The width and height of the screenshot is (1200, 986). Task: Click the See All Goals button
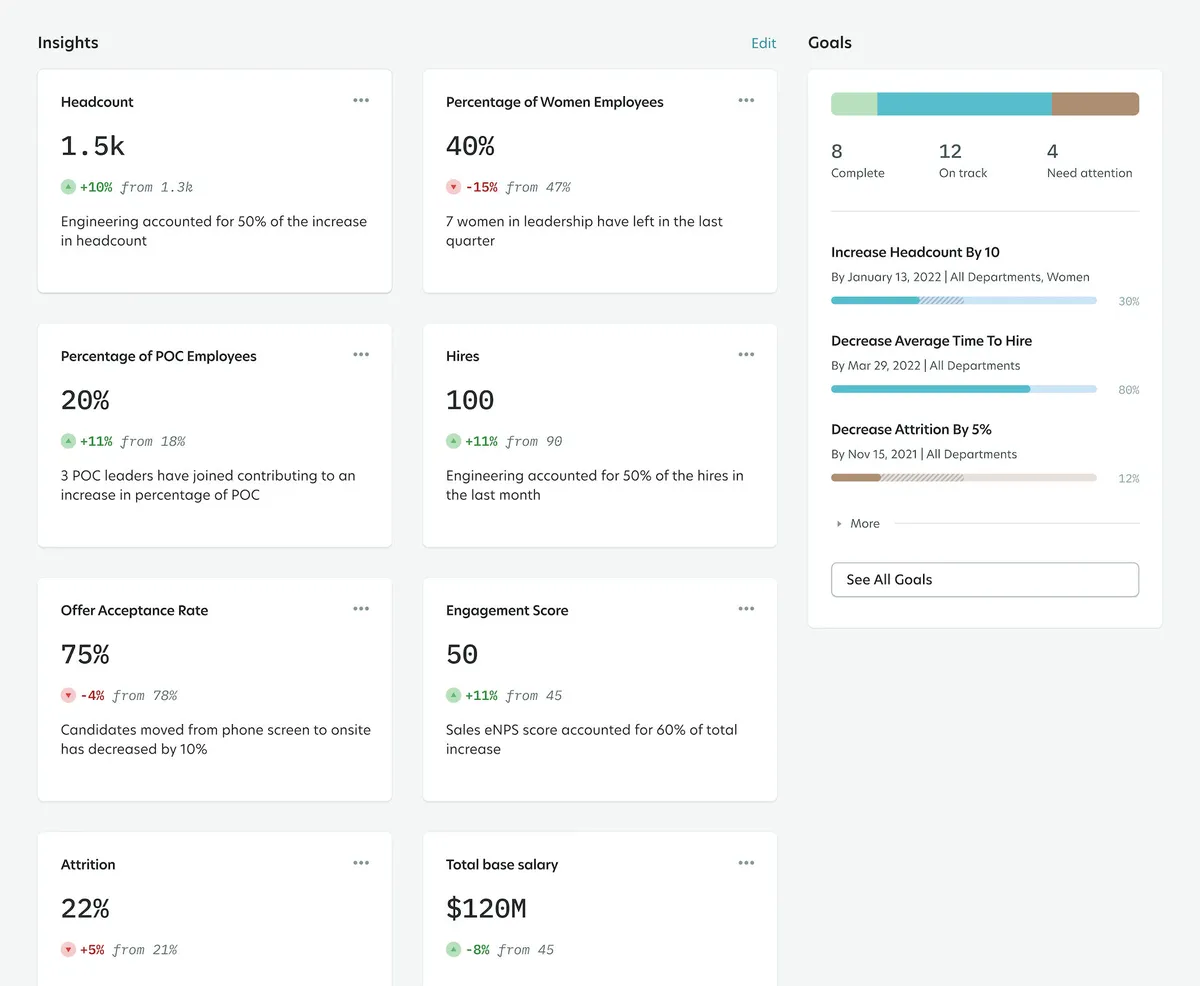[984, 580]
